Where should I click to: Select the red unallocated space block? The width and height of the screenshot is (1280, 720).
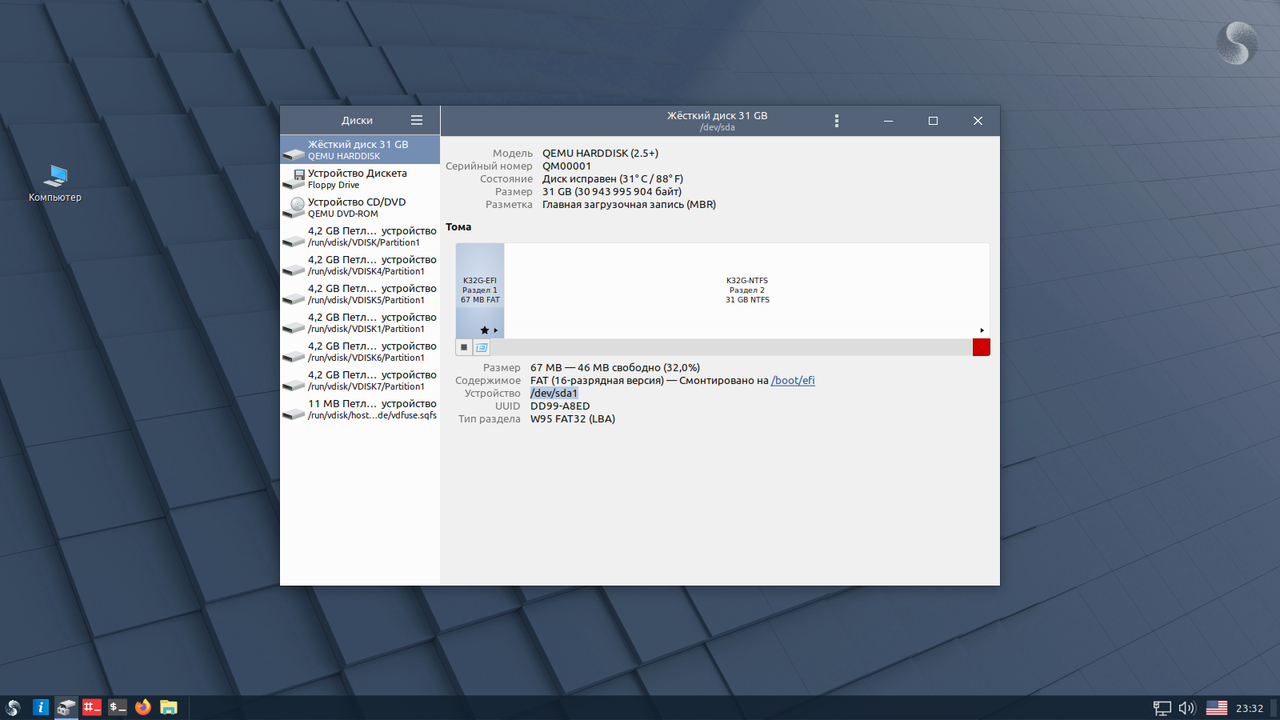981,347
